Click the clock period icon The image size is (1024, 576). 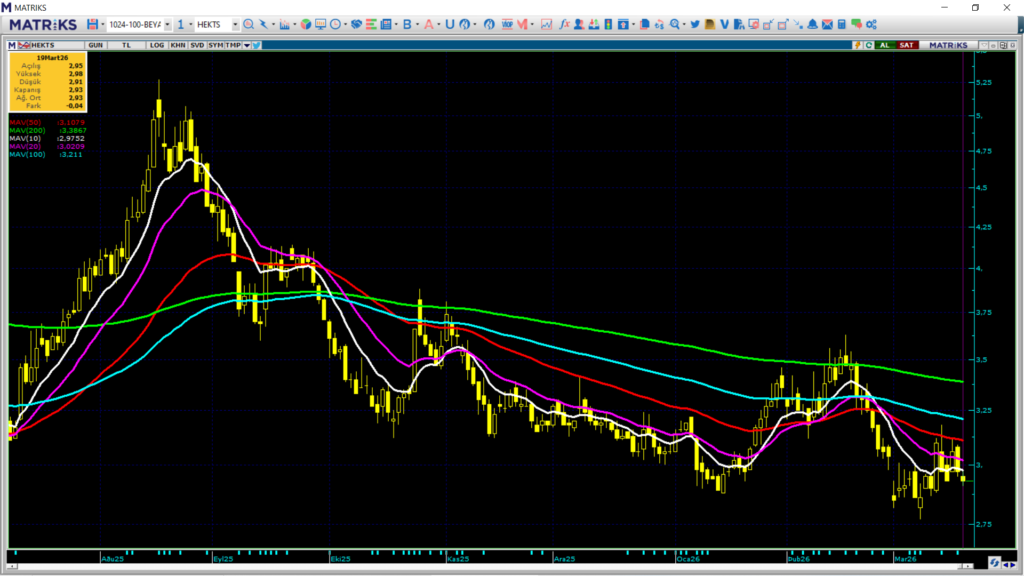(x=335, y=24)
